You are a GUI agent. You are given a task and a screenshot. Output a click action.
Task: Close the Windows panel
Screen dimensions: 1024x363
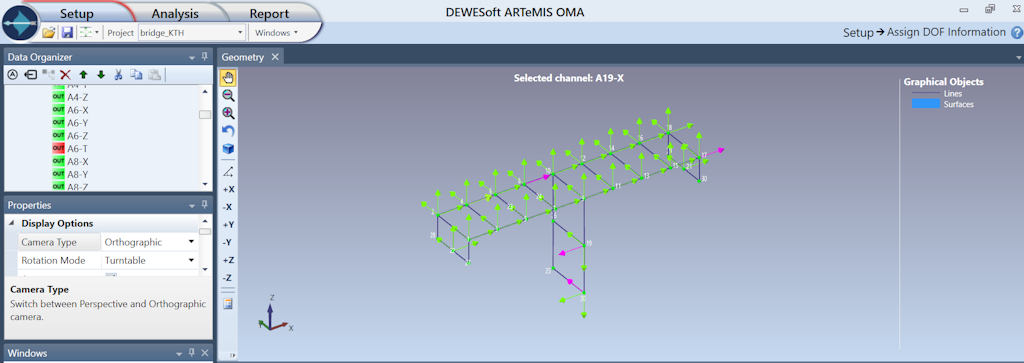click(x=205, y=353)
